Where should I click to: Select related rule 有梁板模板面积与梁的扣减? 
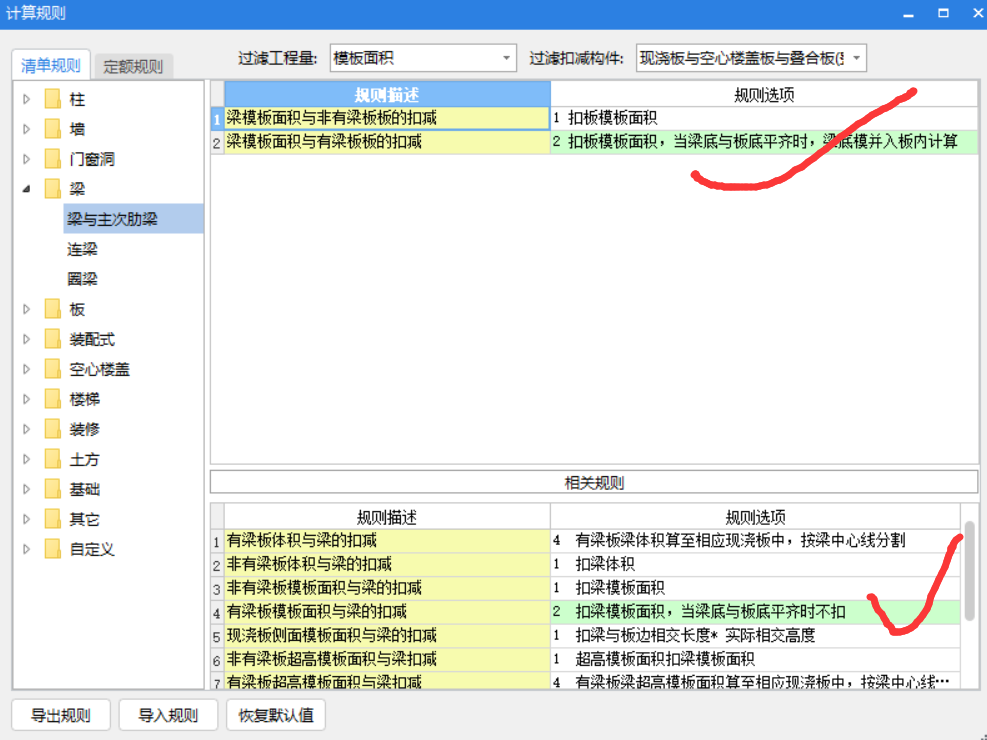(386, 612)
